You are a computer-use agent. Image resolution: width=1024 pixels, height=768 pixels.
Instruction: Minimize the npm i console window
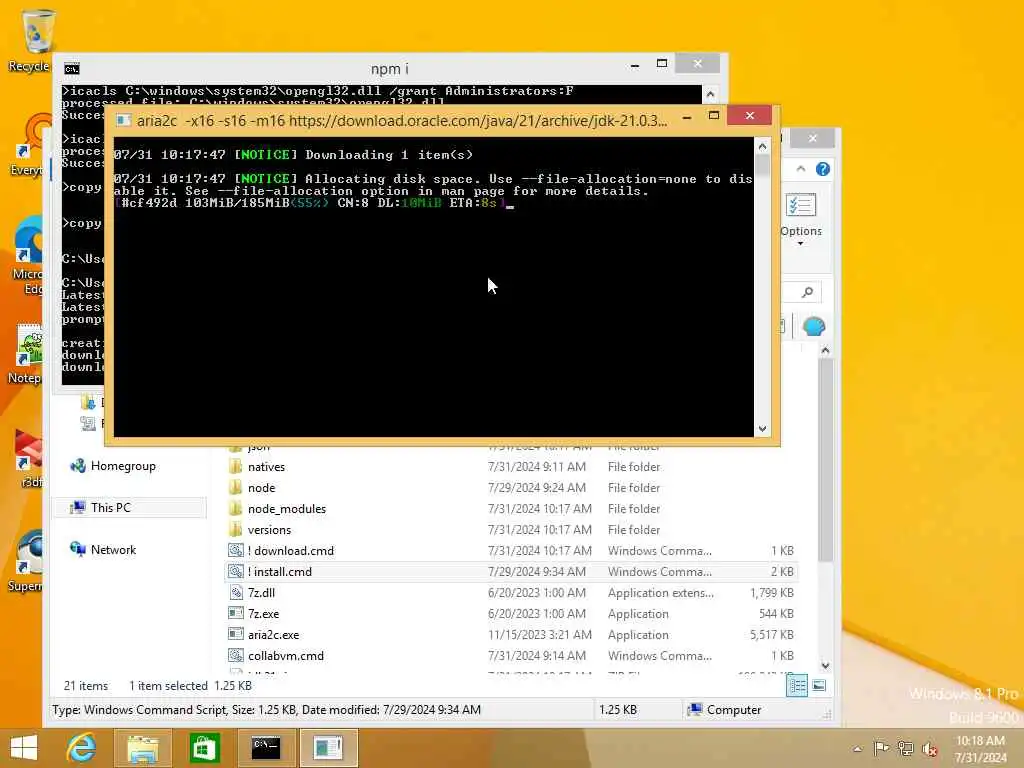(x=635, y=65)
